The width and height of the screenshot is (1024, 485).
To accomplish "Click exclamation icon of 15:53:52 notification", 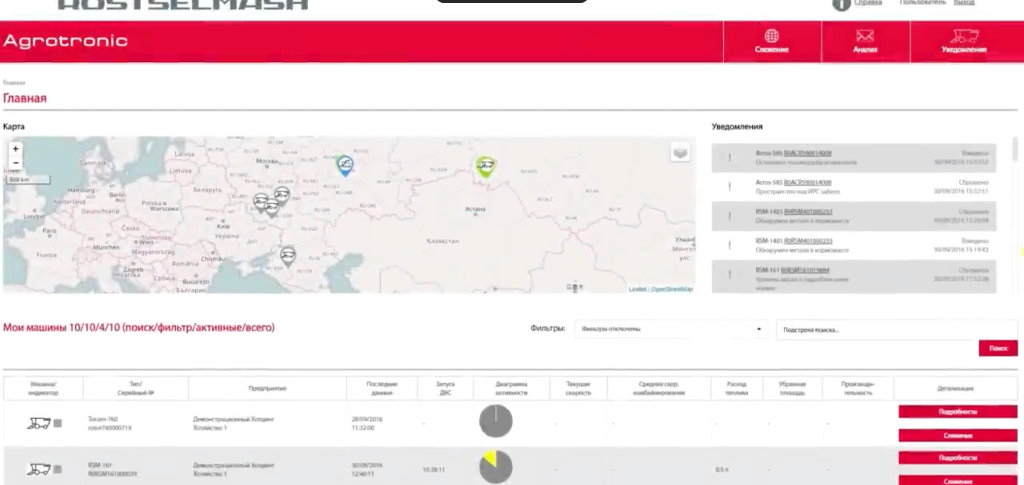I will point(729,158).
